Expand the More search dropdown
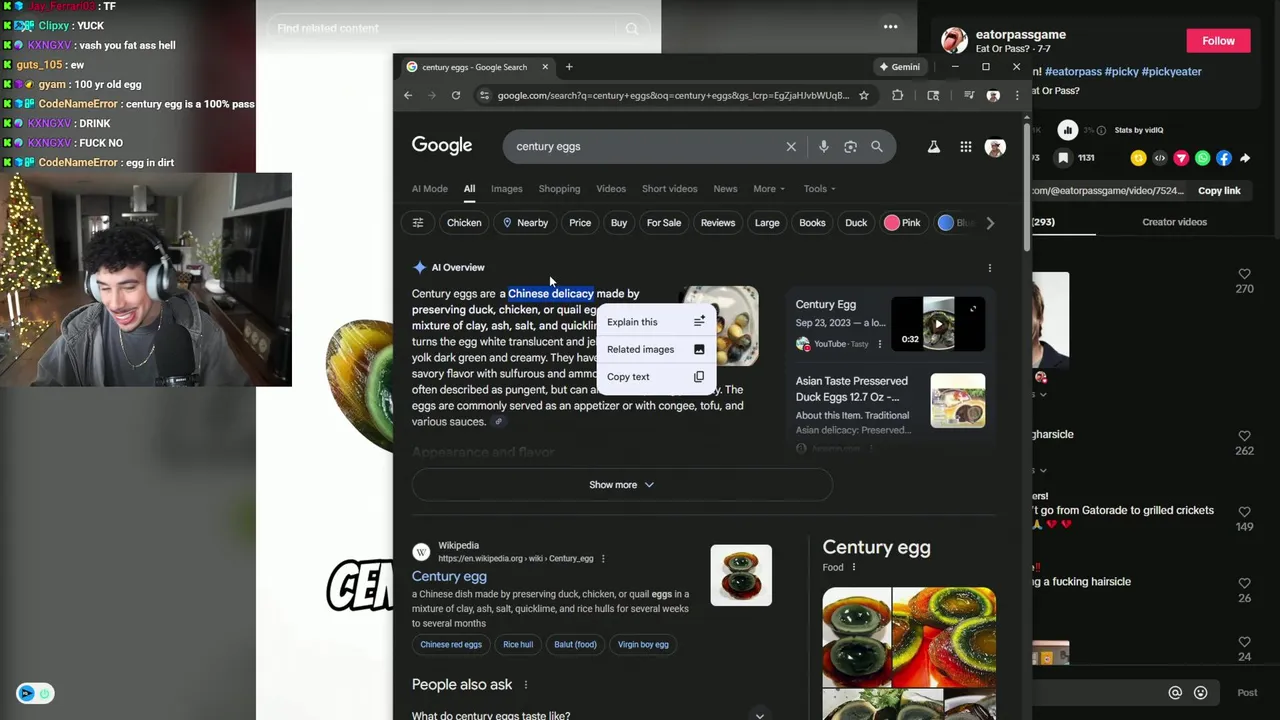This screenshot has width=1280, height=720. (x=769, y=189)
